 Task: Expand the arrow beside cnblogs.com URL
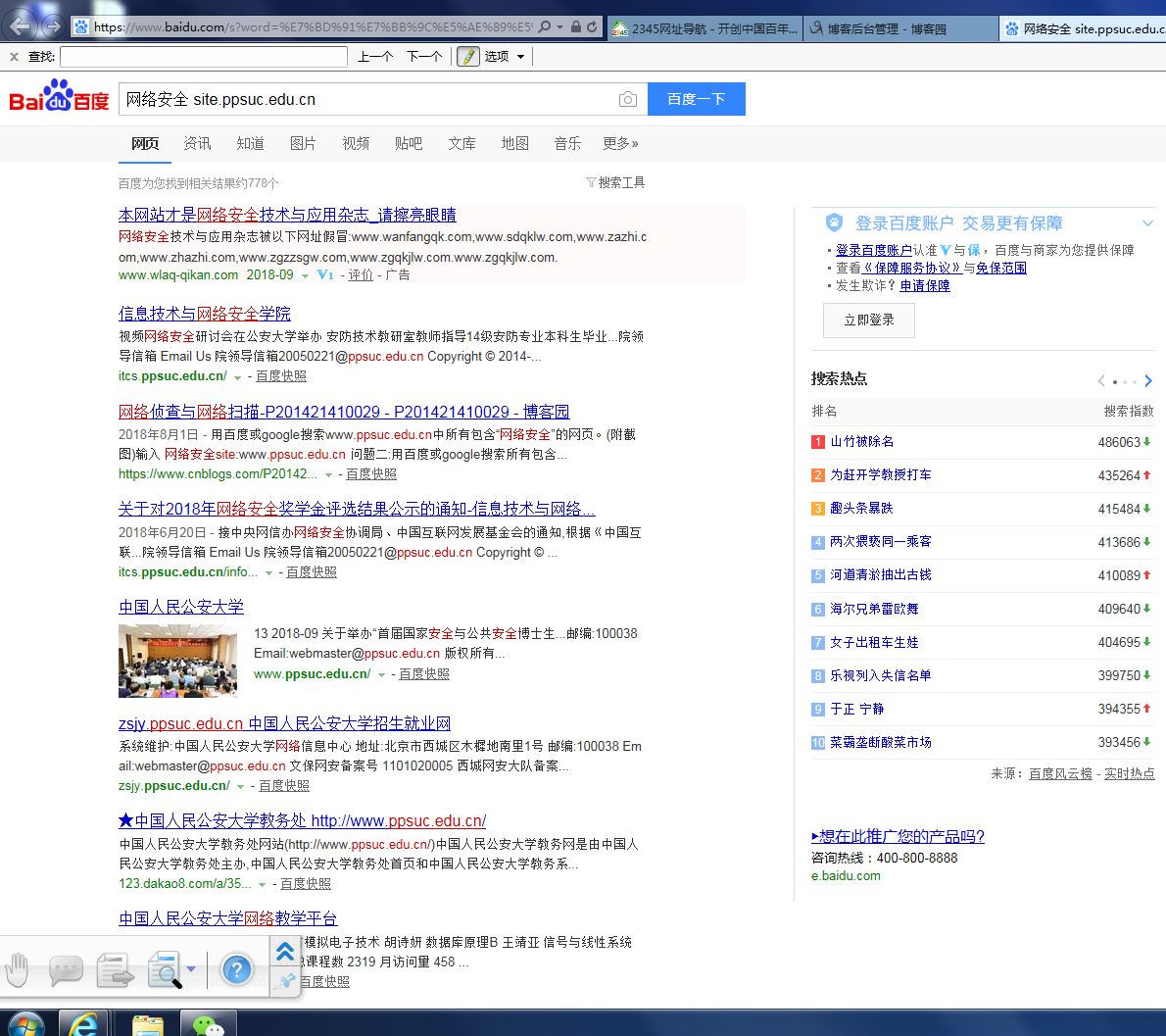pyautogui.click(x=328, y=475)
